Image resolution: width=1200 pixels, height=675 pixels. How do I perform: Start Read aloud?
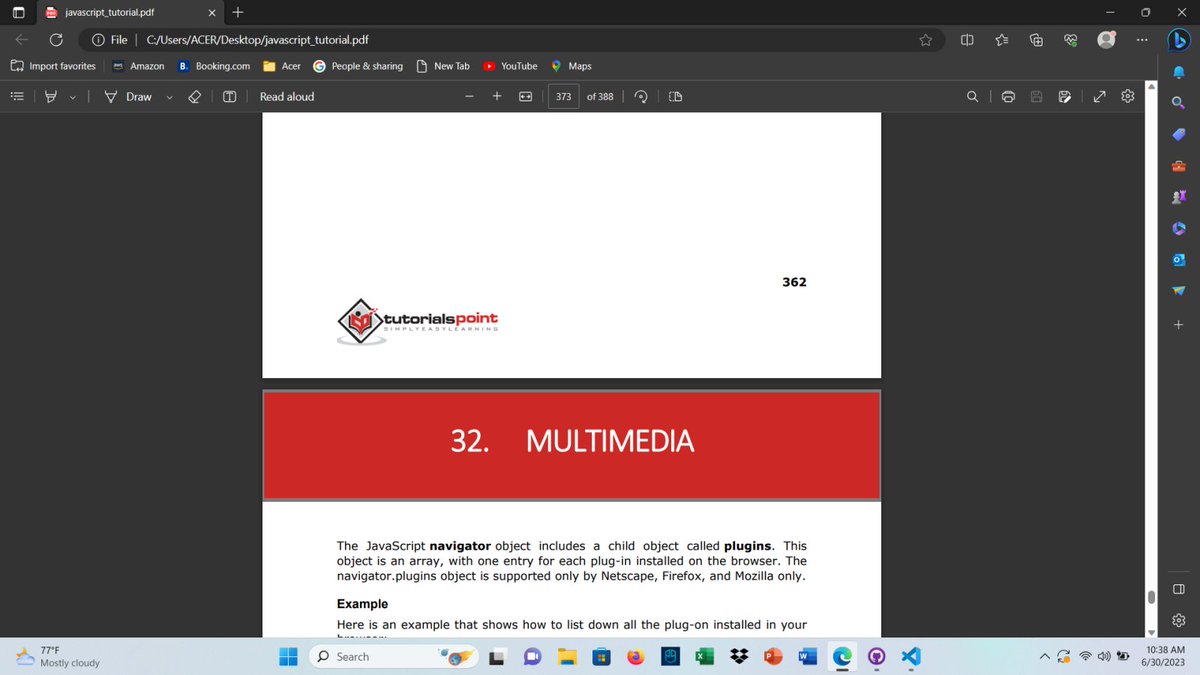[287, 97]
